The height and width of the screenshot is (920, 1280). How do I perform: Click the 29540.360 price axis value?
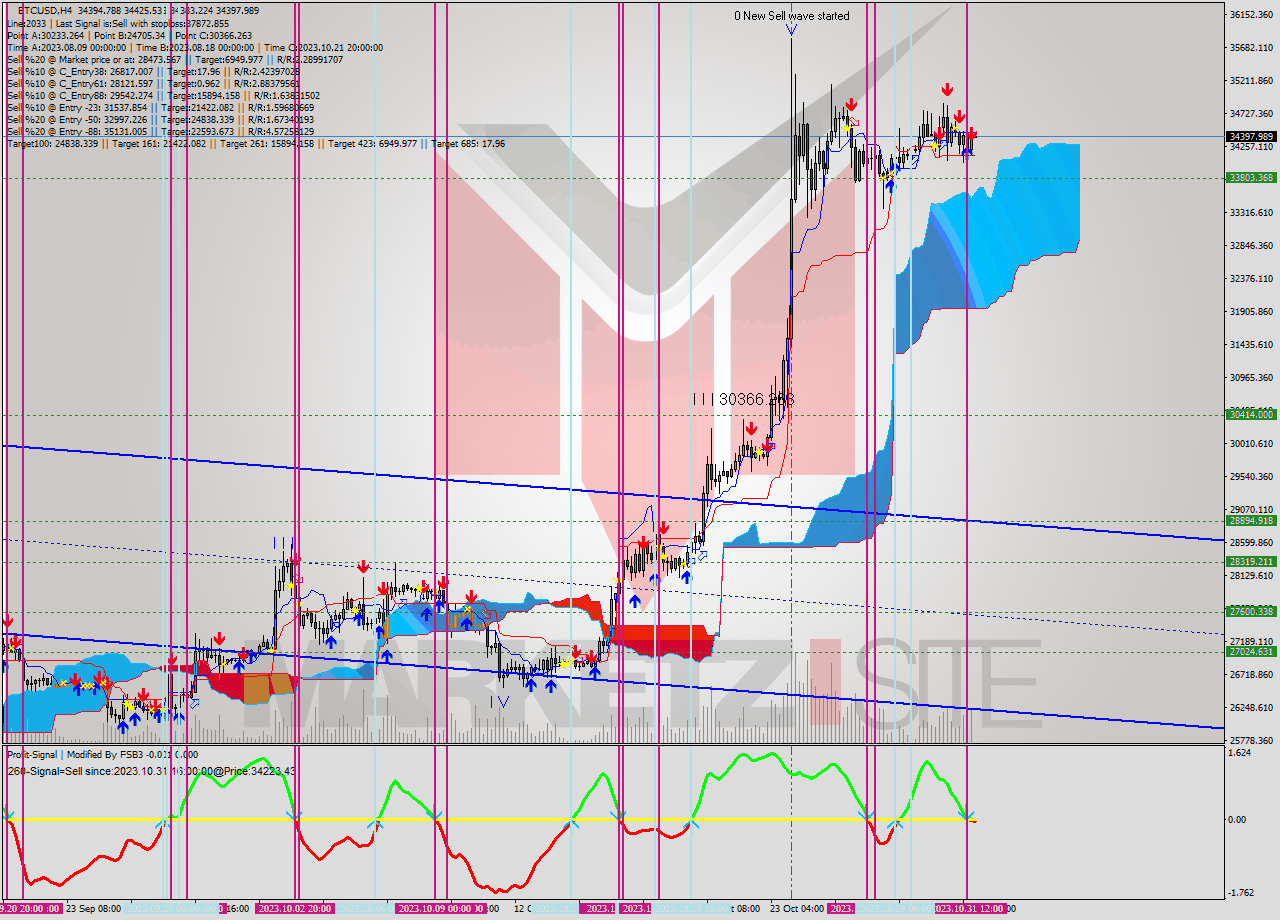[1251, 477]
